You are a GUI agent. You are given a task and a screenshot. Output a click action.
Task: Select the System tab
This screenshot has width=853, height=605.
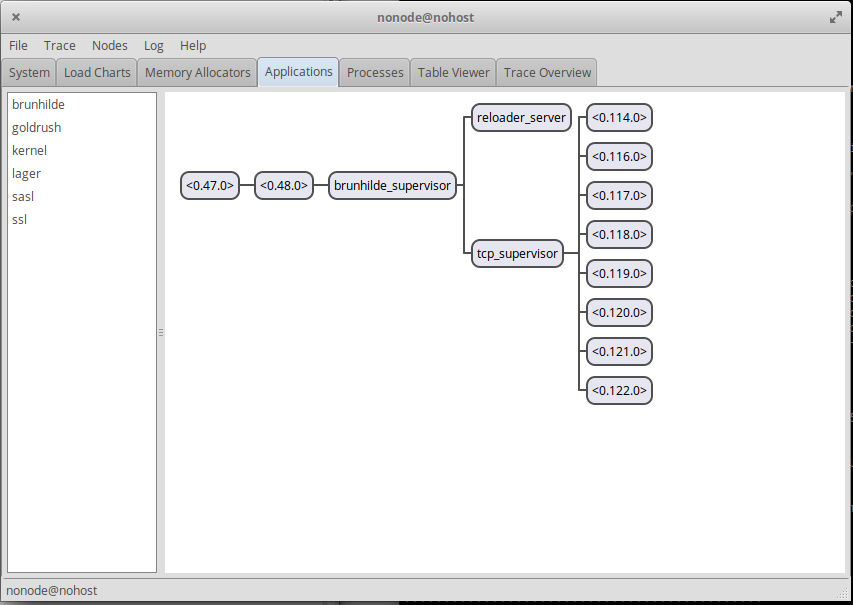coord(29,72)
